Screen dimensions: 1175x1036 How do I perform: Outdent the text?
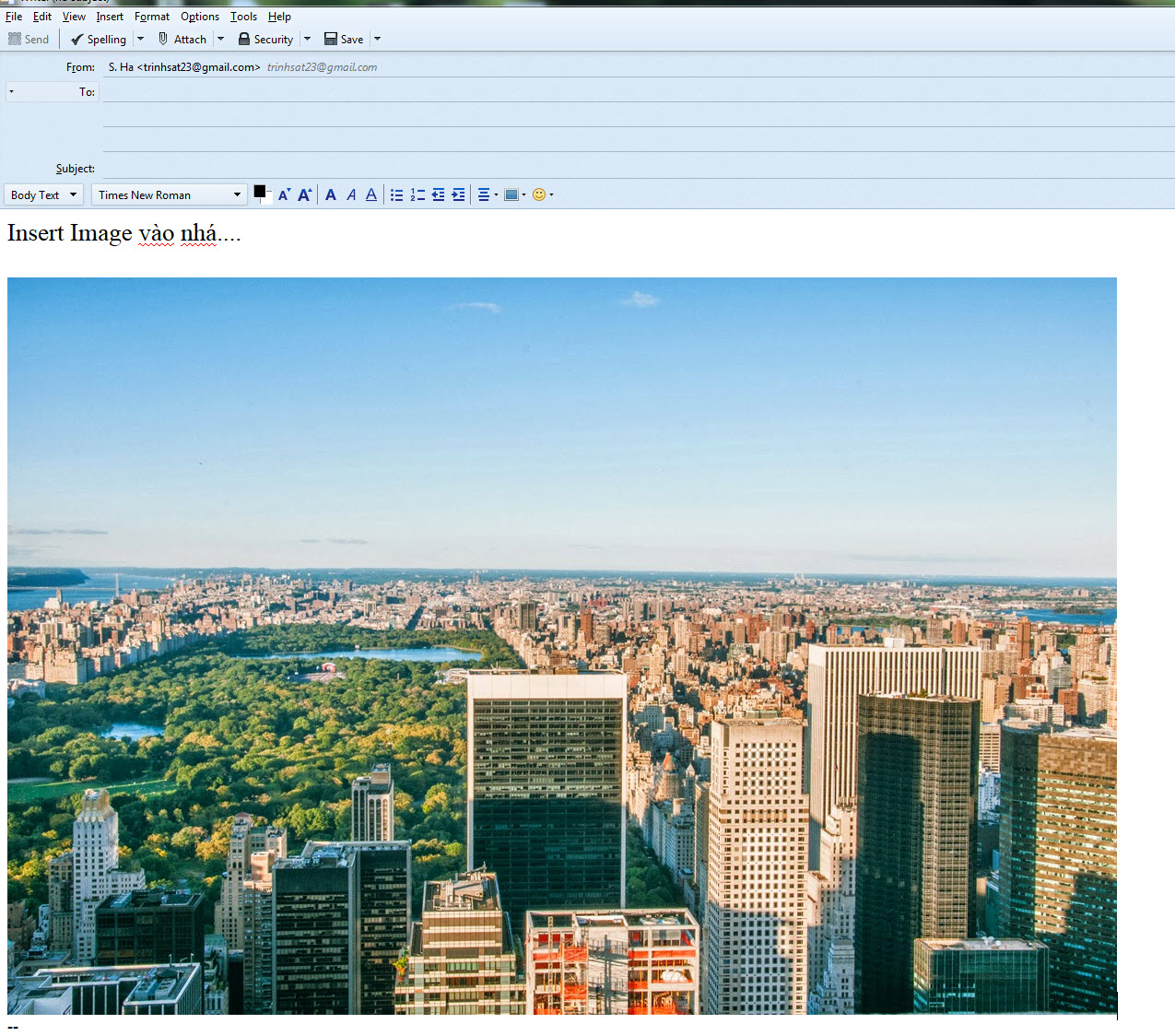click(x=438, y=194)
